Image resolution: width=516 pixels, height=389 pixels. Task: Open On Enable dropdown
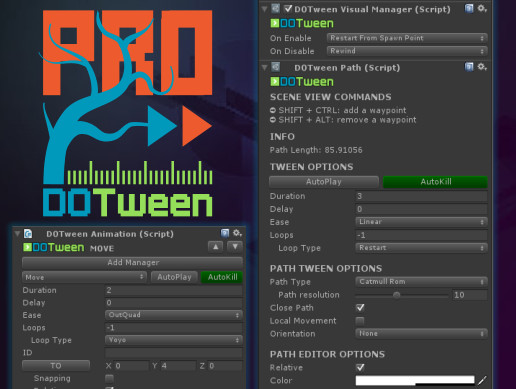click(x=407, y=38)
